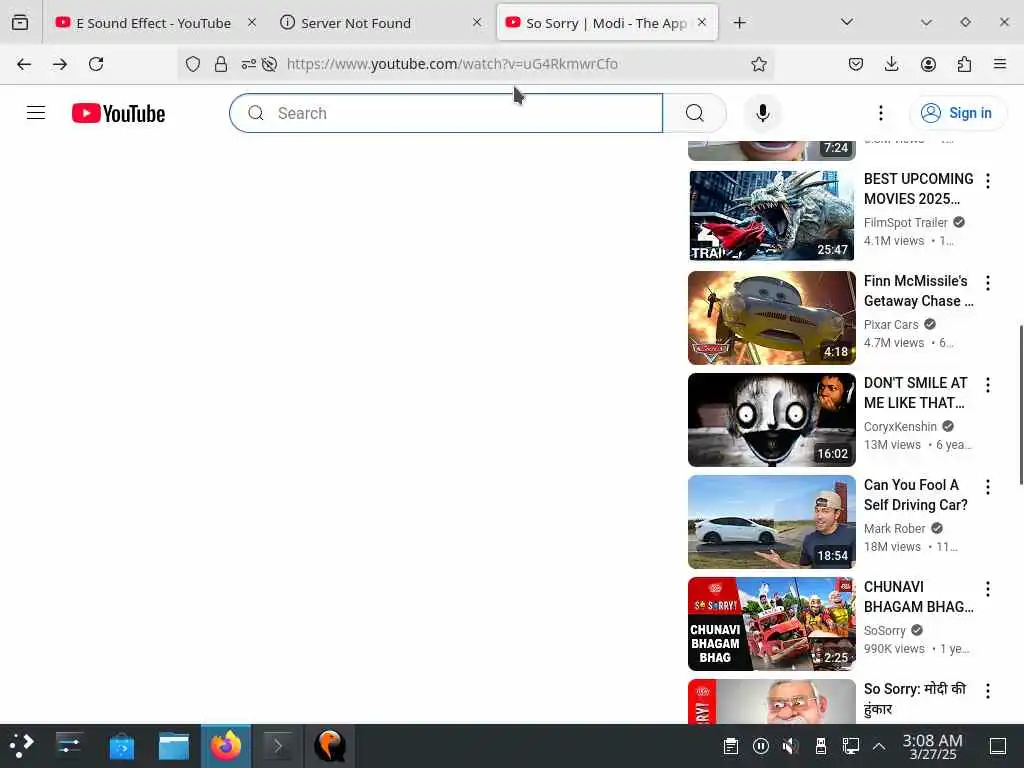The width and height of the screenshot is (1024, 768).
Task: View site security padlock info
Action: pyautogui.click(x=221, y=64)
